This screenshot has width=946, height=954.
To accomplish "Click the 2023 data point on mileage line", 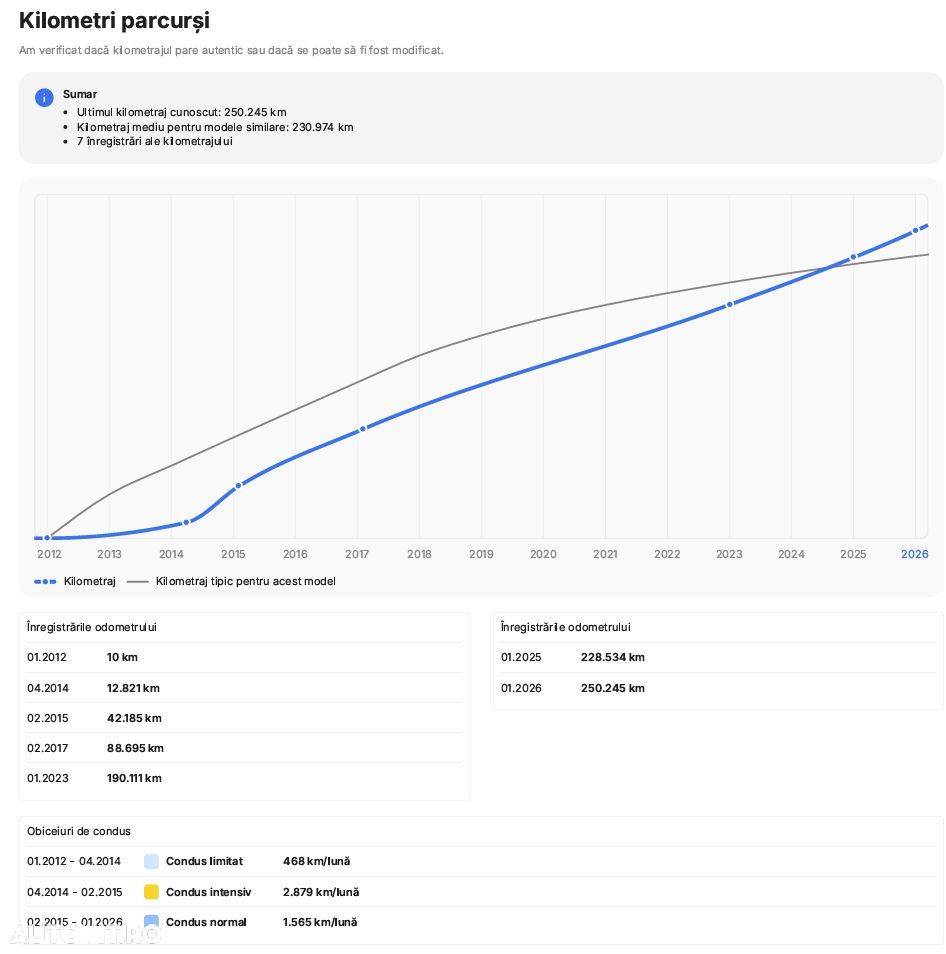I will point(730,304).
